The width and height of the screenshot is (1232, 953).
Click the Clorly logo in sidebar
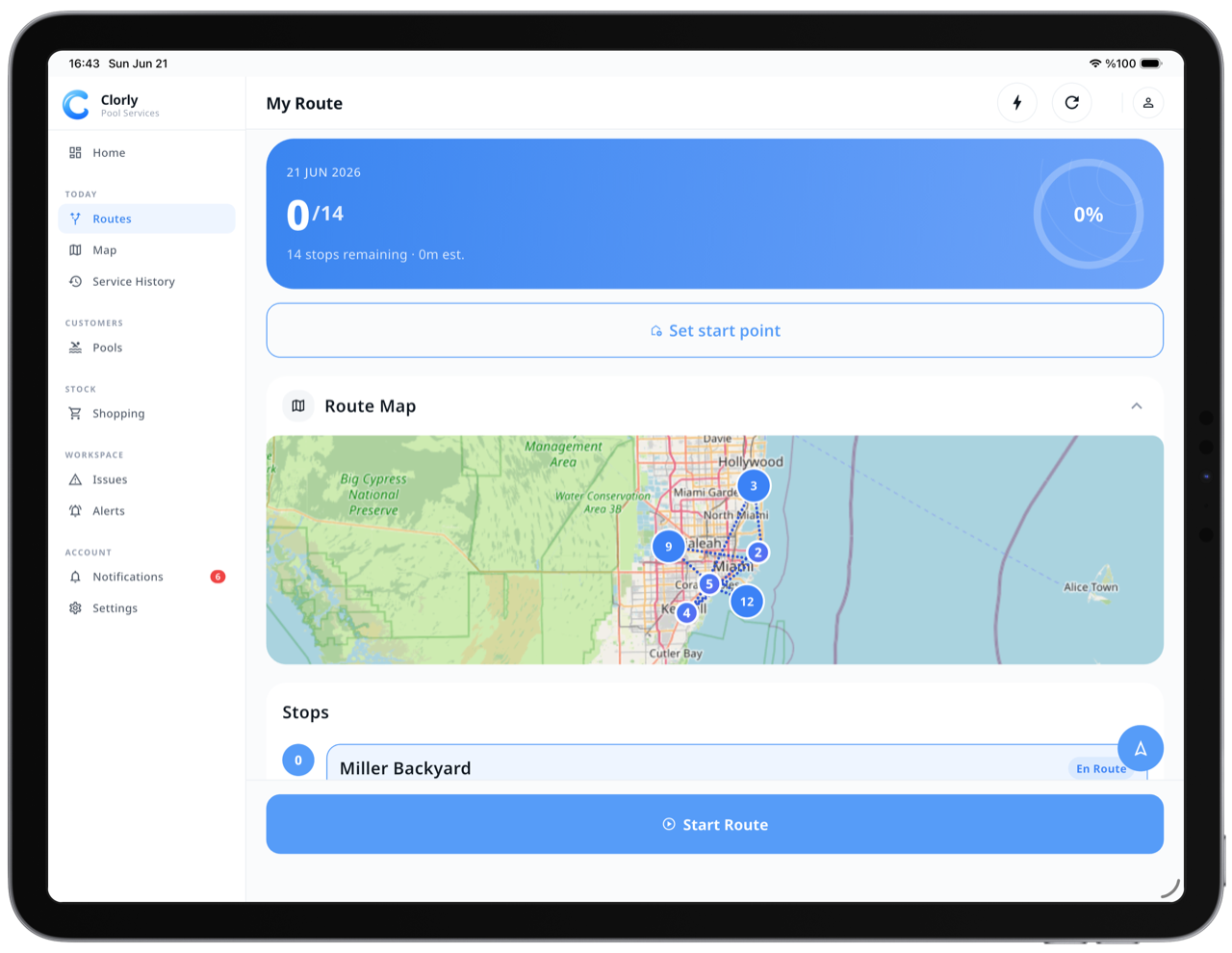click(76, 104)
